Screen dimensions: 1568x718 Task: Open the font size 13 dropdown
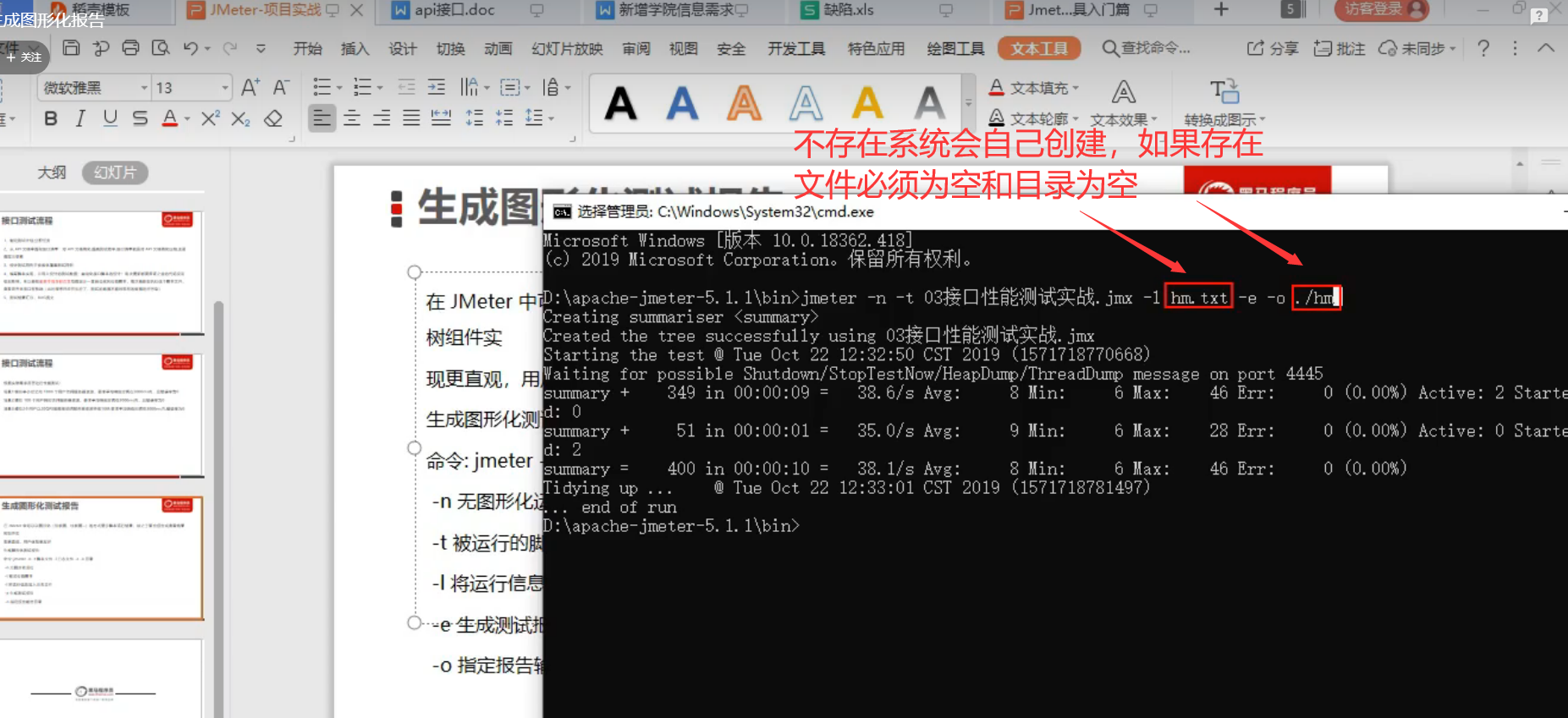point(225,87)
